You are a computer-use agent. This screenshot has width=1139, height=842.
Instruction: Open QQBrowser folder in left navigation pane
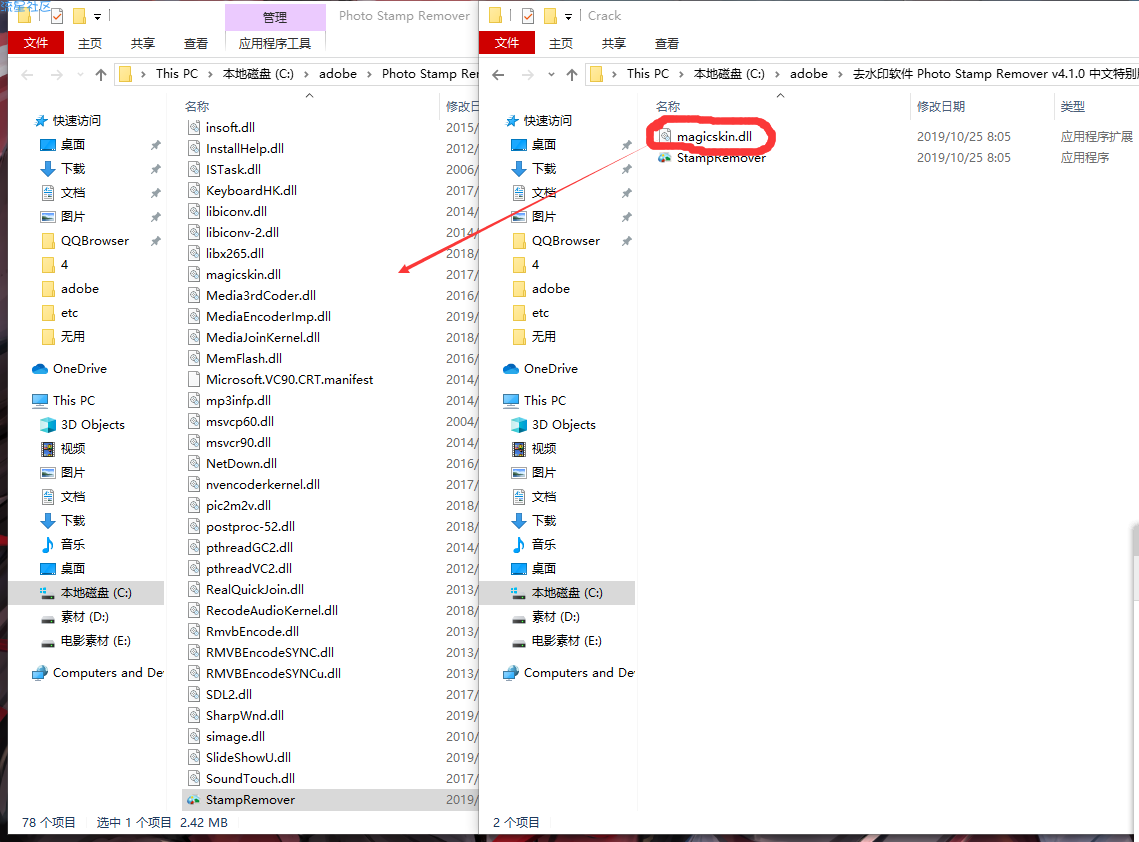point(94,240)
